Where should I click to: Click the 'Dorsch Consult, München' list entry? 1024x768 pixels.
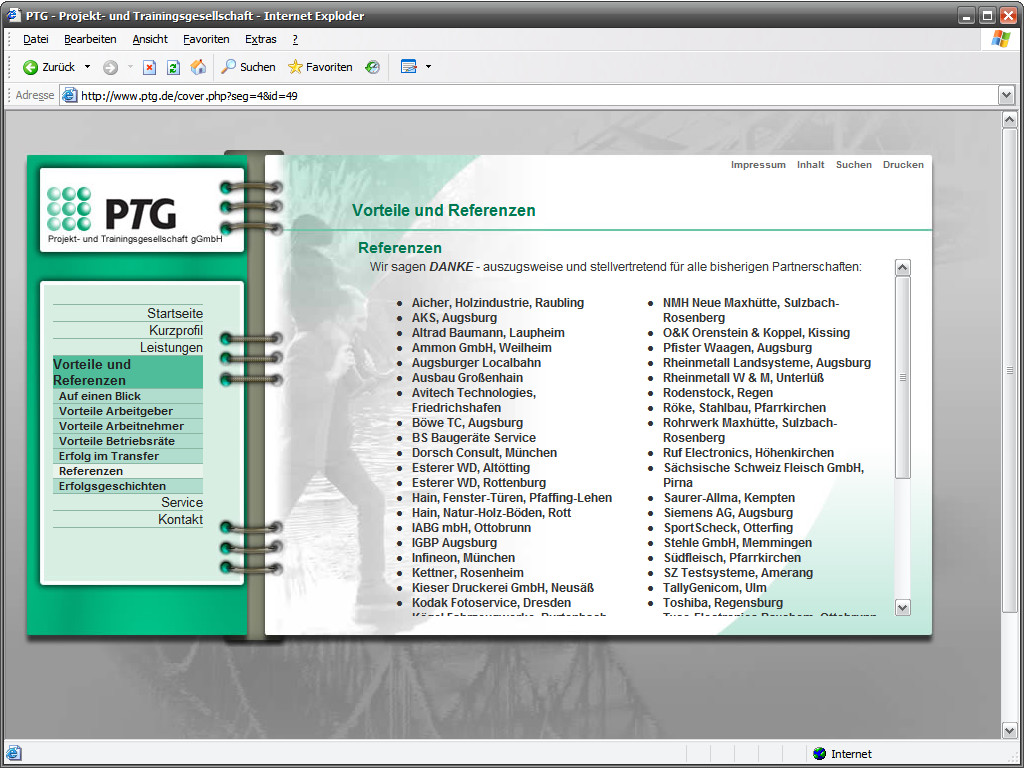(484, 453)
